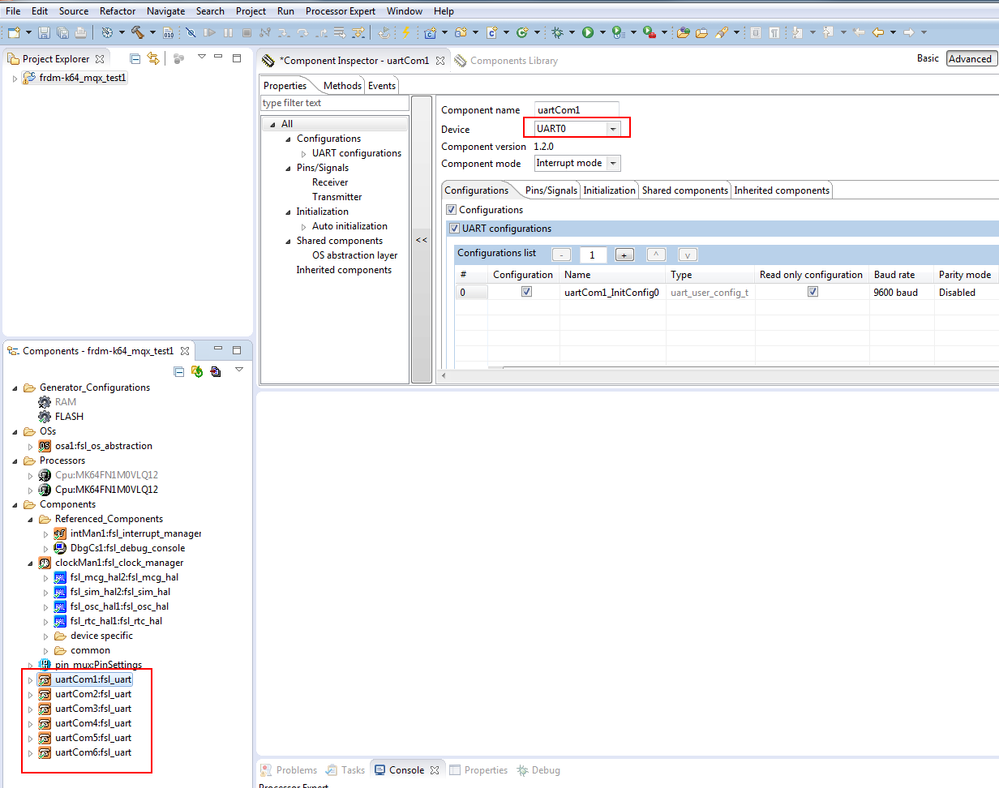This screenshot has width=999, height=788.
Task: Expand Auto initialization tree node
Action: coord(303,226)
